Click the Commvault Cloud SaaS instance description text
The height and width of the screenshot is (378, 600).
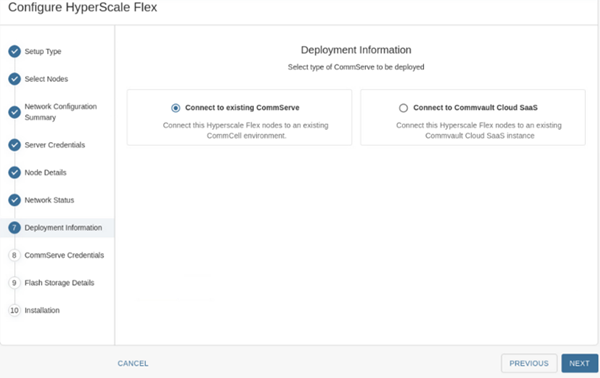(479, 130)
